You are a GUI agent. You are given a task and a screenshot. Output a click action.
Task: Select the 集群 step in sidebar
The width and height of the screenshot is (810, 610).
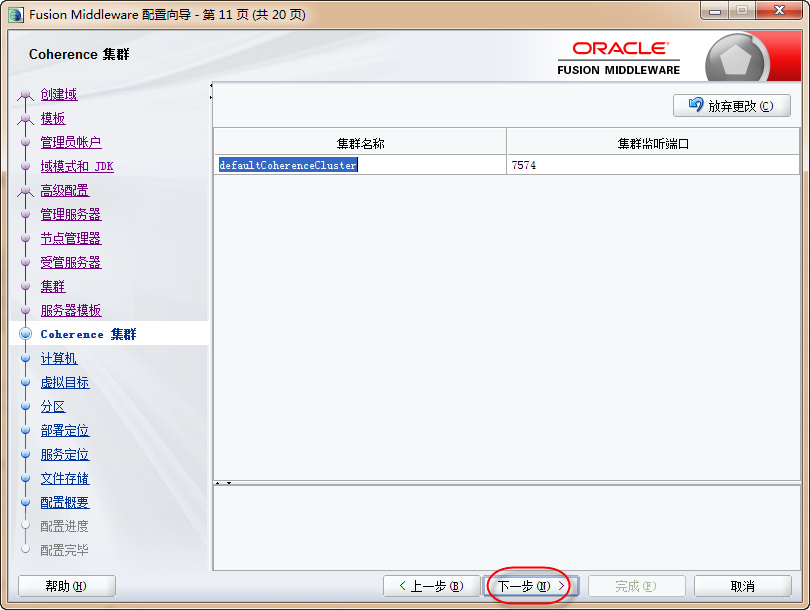(x=53, y=286)
